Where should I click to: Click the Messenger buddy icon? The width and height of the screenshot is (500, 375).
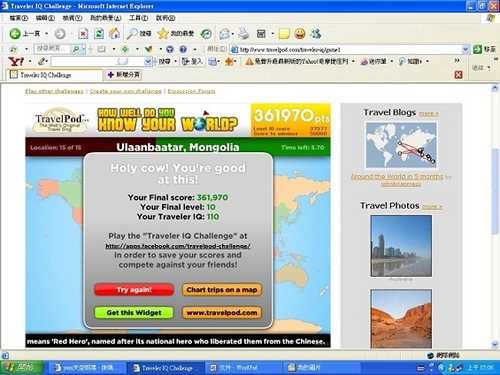tap(315, 33)
